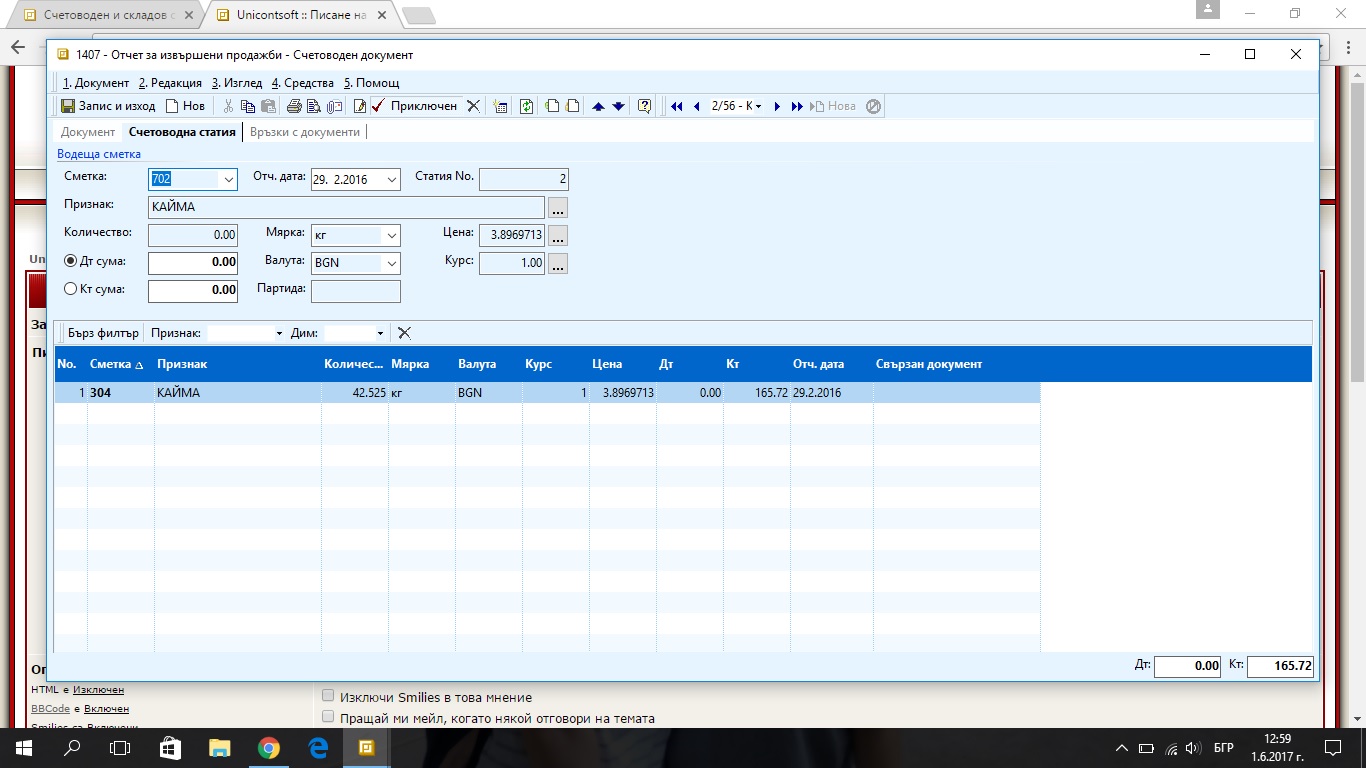The image size is (1366, 768).
Task: Click the calculator-sheet icon in toolbar
Action: 501,106
